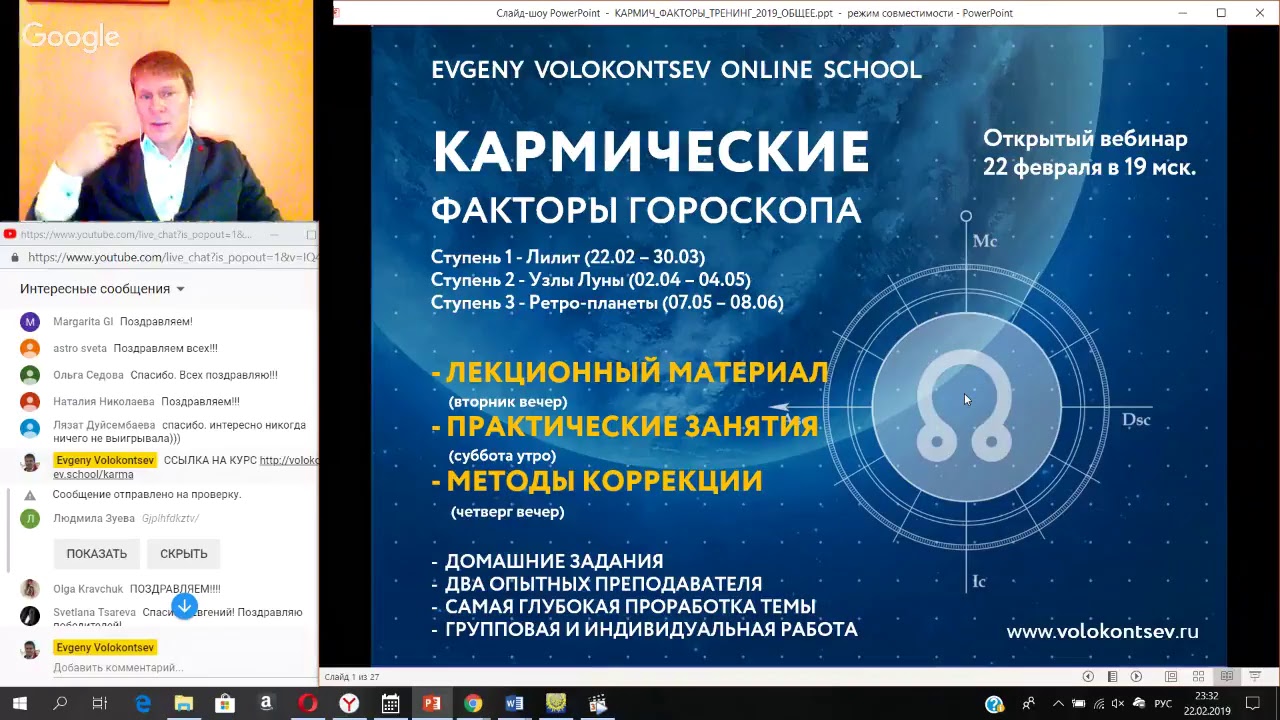Screen dimensions: 1280x720
Task: Select Ольга Седова chat message
Action: pyautogui.click(x=165, y=375)
